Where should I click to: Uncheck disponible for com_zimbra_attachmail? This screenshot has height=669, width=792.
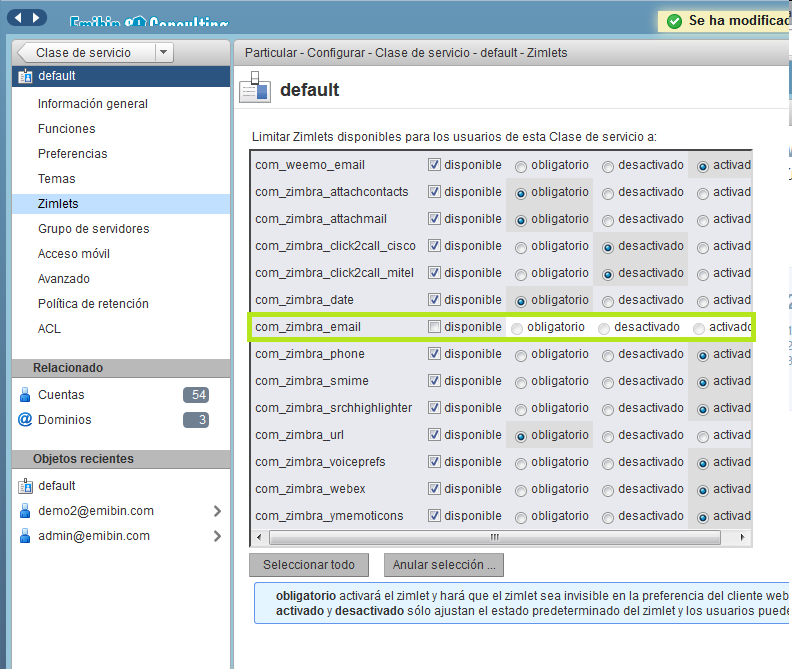point(434,219)
